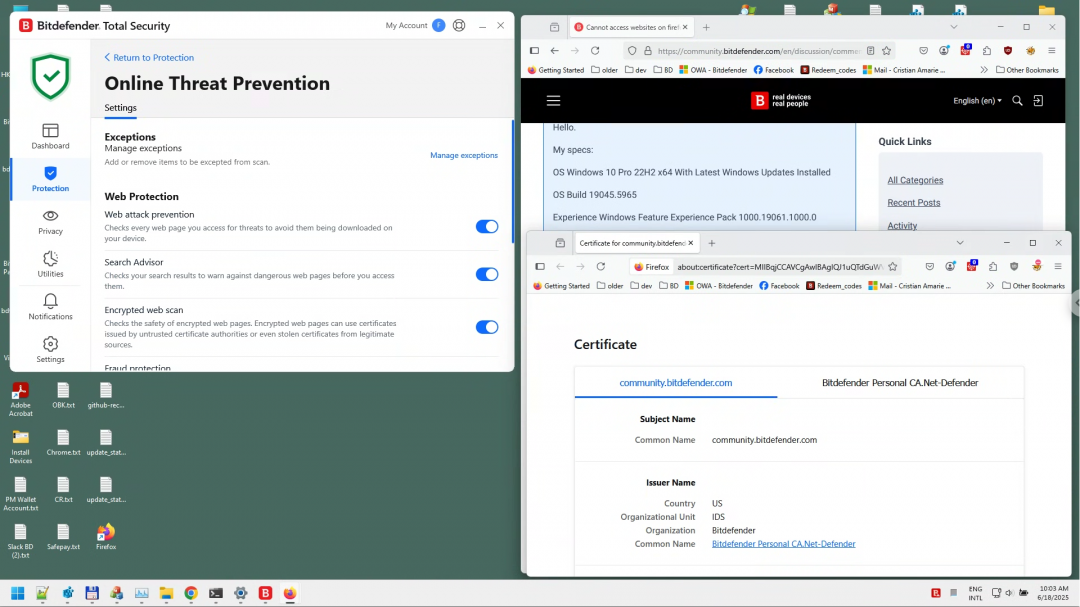Click the padlock site info icon in top Firefox

[x=647, y=50]
